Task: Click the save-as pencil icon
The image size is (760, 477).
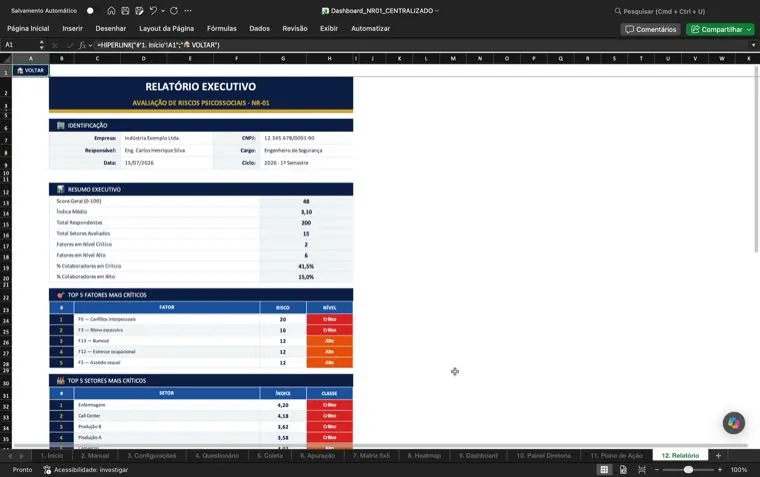Action: click(139, 11)
